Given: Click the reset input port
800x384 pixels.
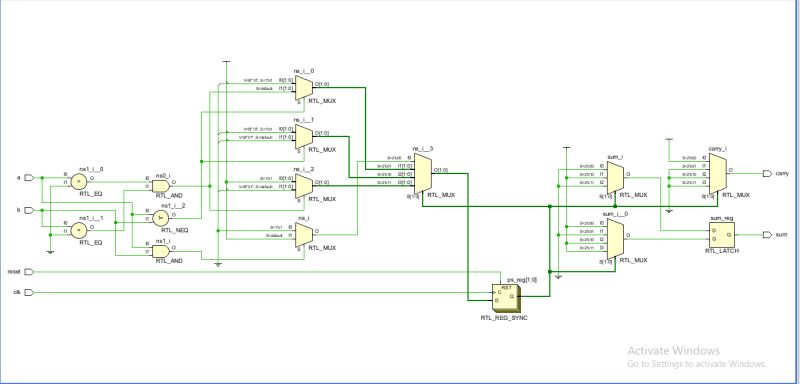Looking at the screenshot, I should (29, 272).
